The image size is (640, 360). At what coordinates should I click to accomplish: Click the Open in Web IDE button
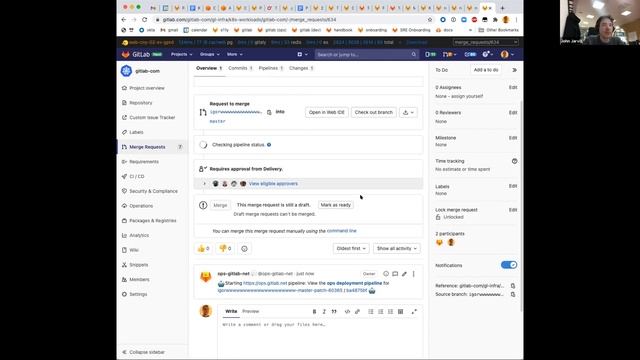click(327, 112)
